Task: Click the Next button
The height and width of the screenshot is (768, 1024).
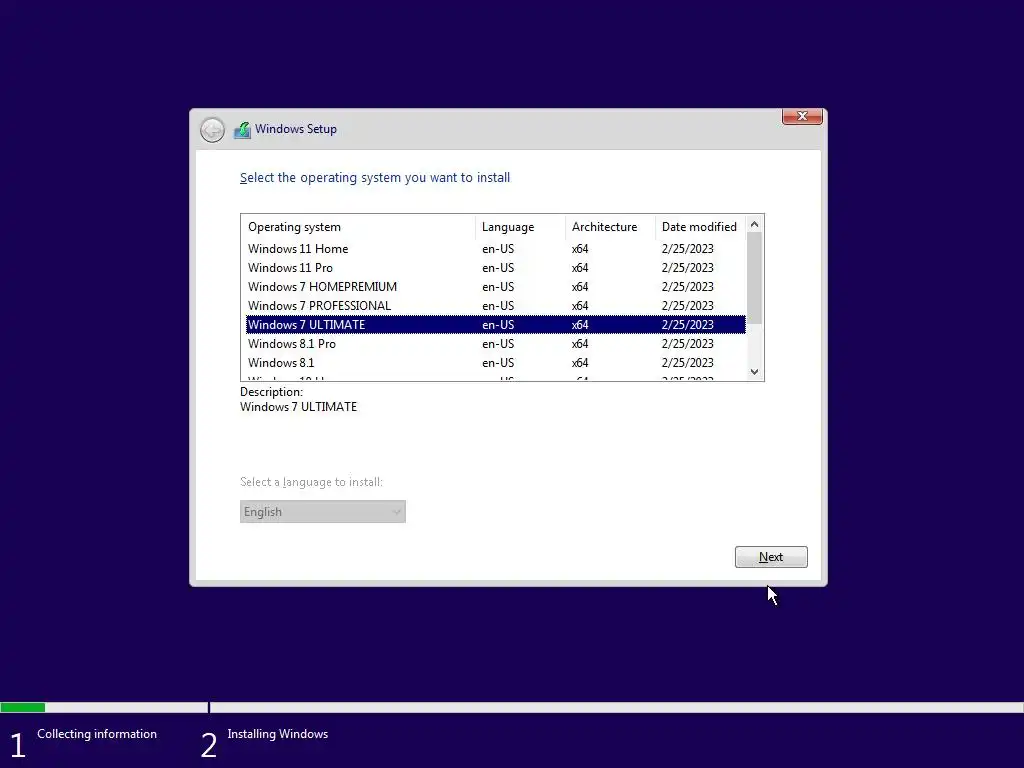Action: pyautogui.click(x=771, y=557)
